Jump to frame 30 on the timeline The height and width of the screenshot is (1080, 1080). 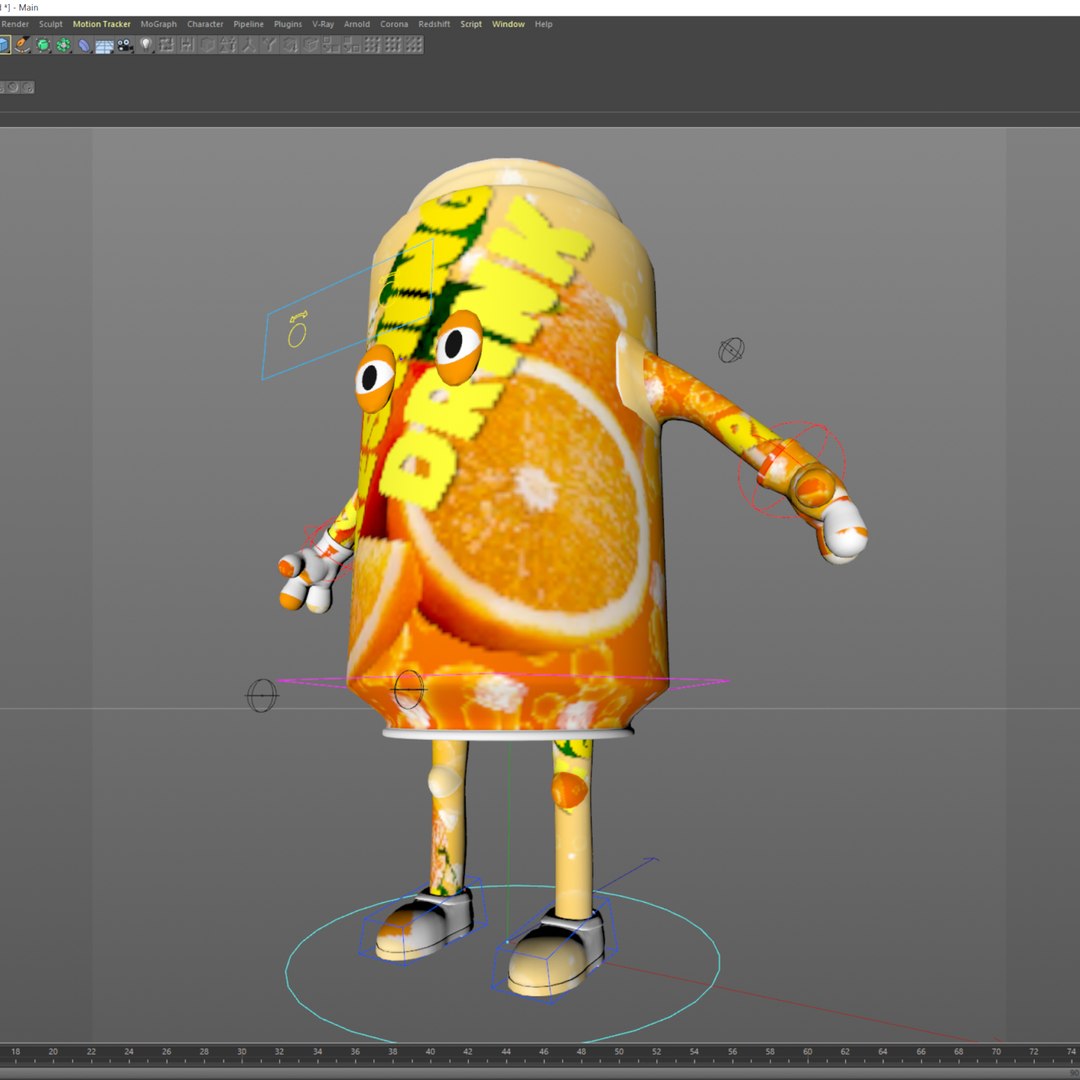(x=242, y=1052)
